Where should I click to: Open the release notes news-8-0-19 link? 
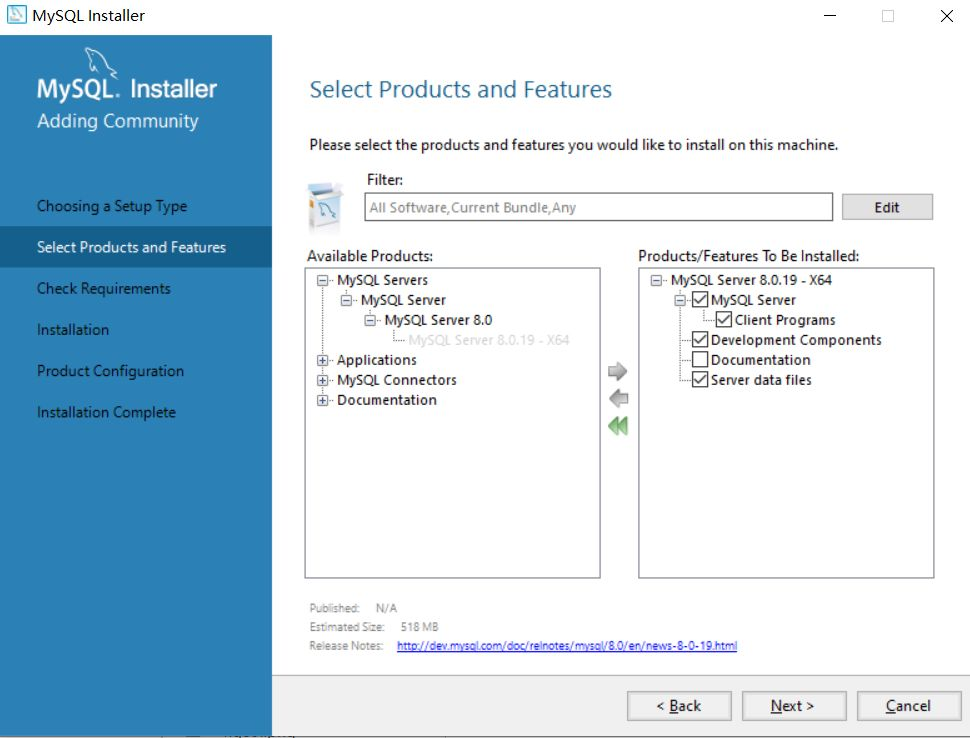(x=567, y=645)
